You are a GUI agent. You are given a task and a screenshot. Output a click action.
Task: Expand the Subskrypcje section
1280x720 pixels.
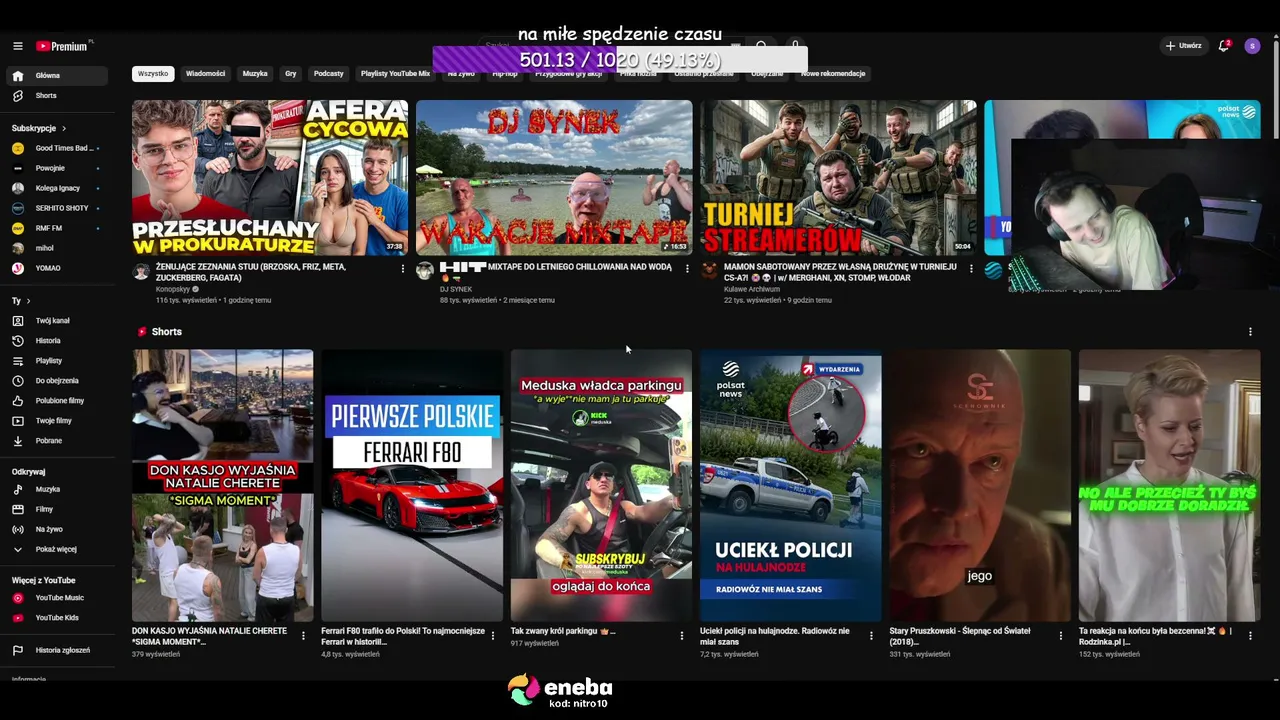point(39,128)
